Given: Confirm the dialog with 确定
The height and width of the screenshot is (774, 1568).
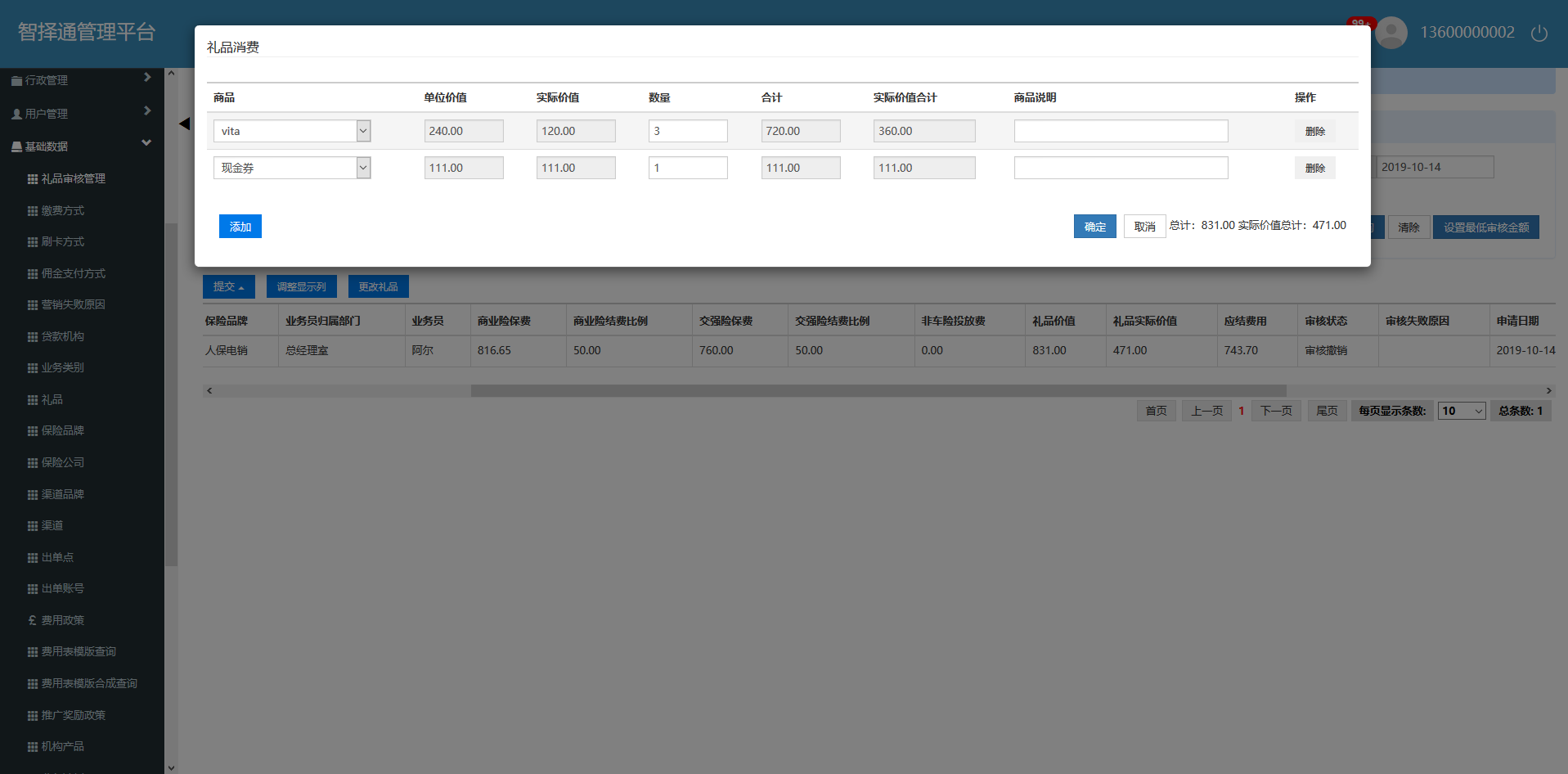Looking at the screenshot, I should tap(1095, 227).
